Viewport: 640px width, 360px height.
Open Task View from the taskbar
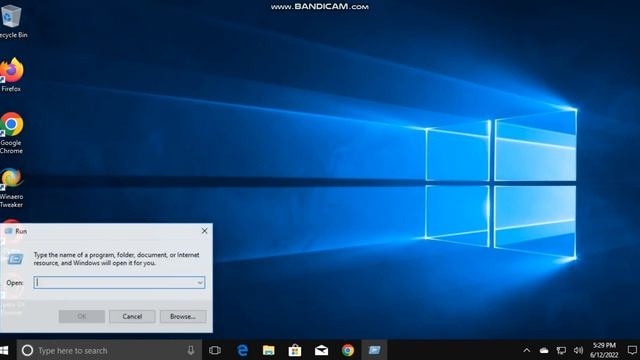point(215,350)
